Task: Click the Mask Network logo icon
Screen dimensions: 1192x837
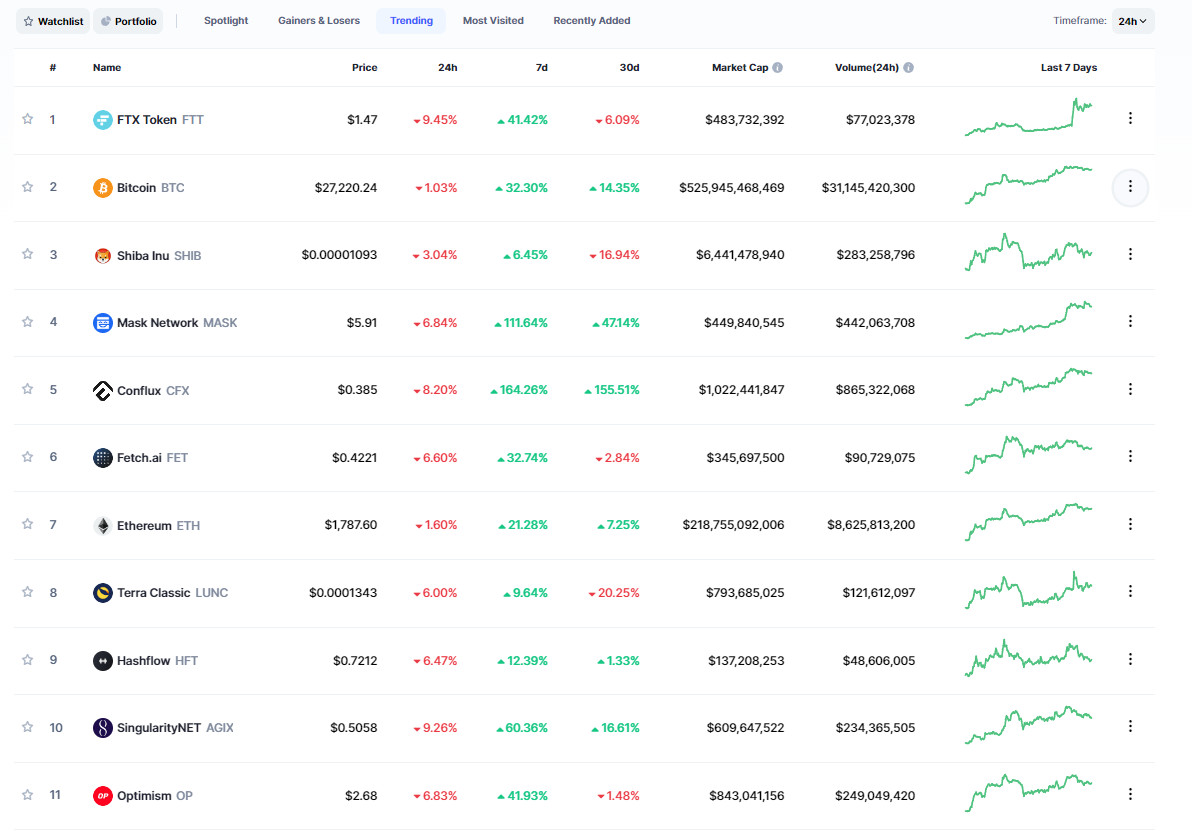Action: (x=102, y=323)
